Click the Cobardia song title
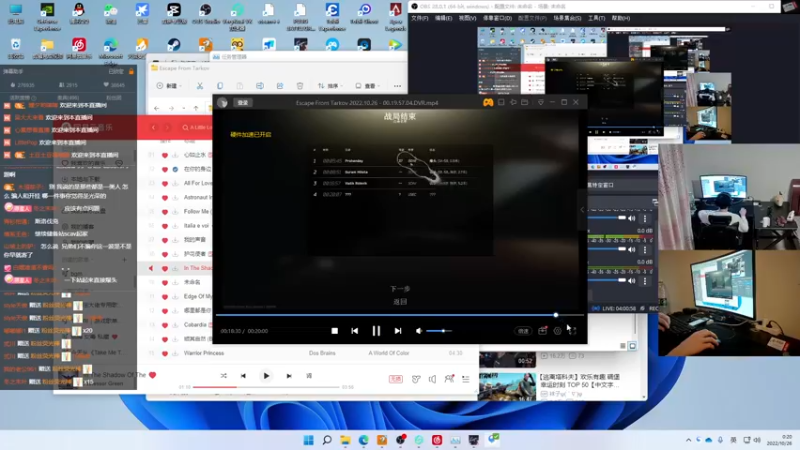The image size is (800, 450). click(x=195, y=324)
